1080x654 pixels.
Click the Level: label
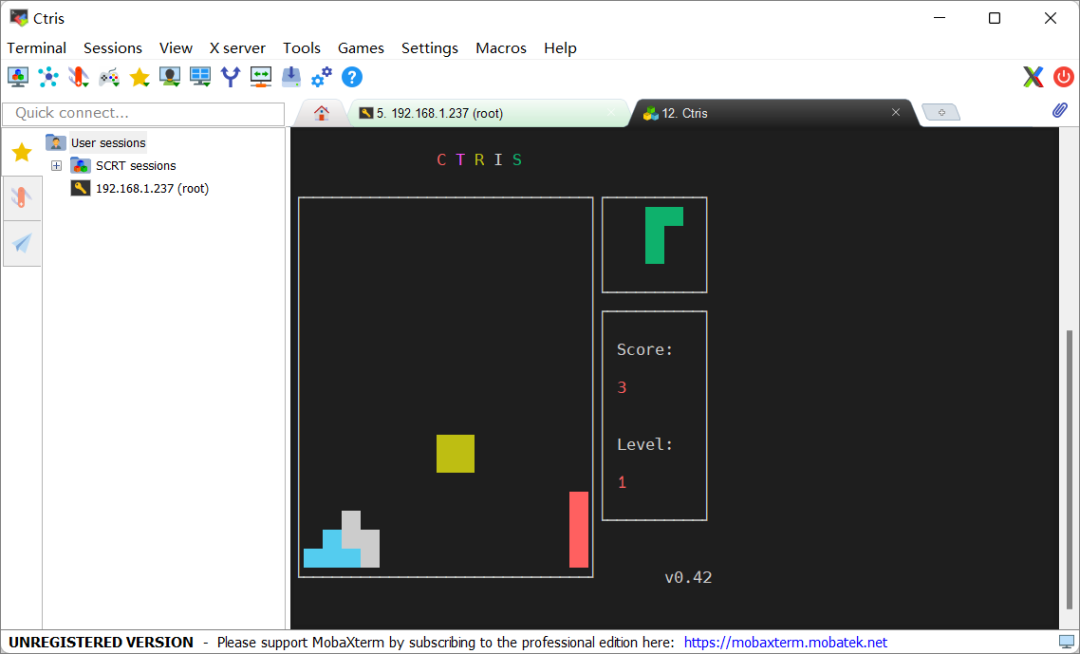[x=645, y=445]
